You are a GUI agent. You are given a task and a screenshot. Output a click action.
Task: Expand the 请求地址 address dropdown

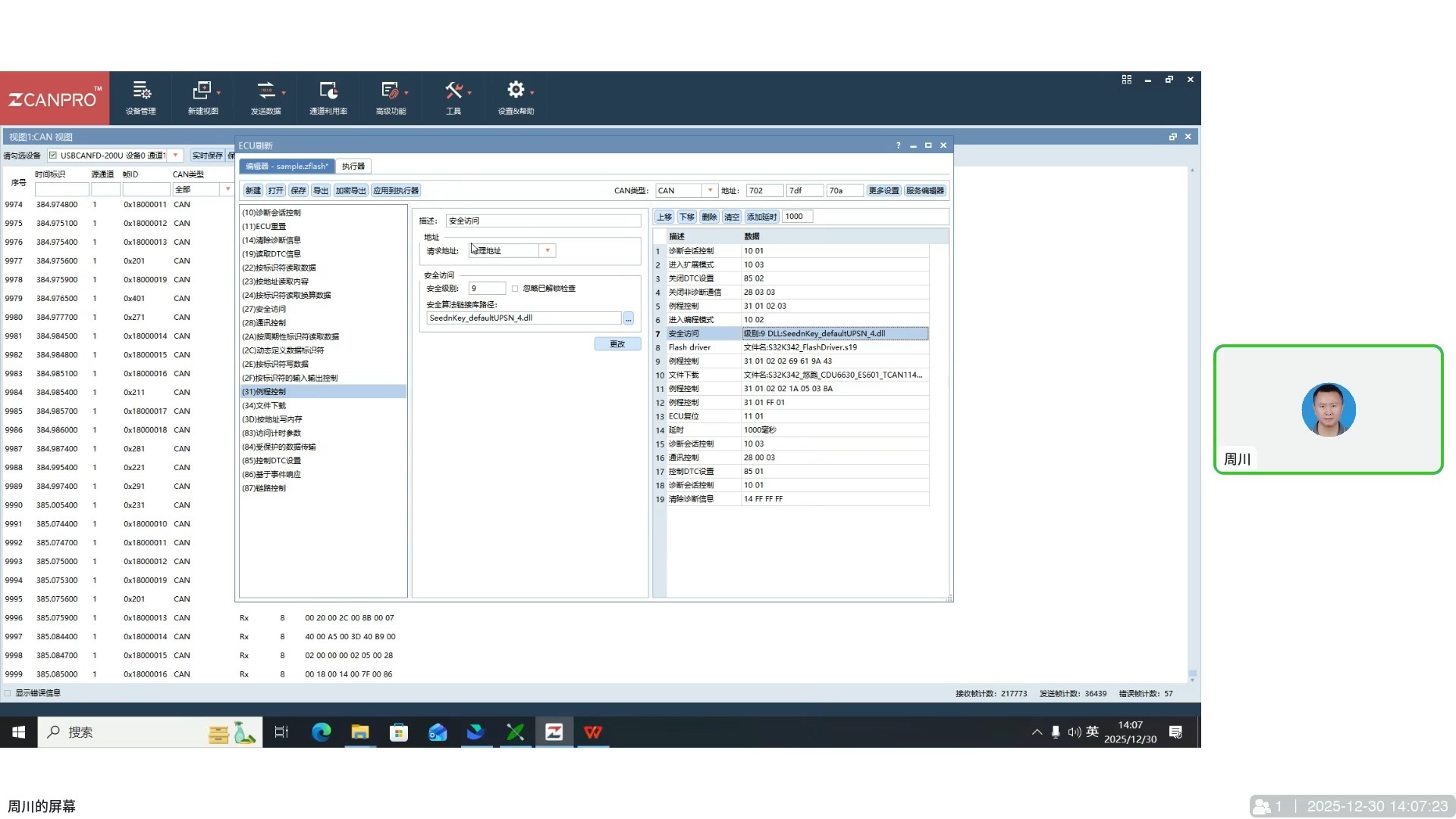(x=548, y=251)
